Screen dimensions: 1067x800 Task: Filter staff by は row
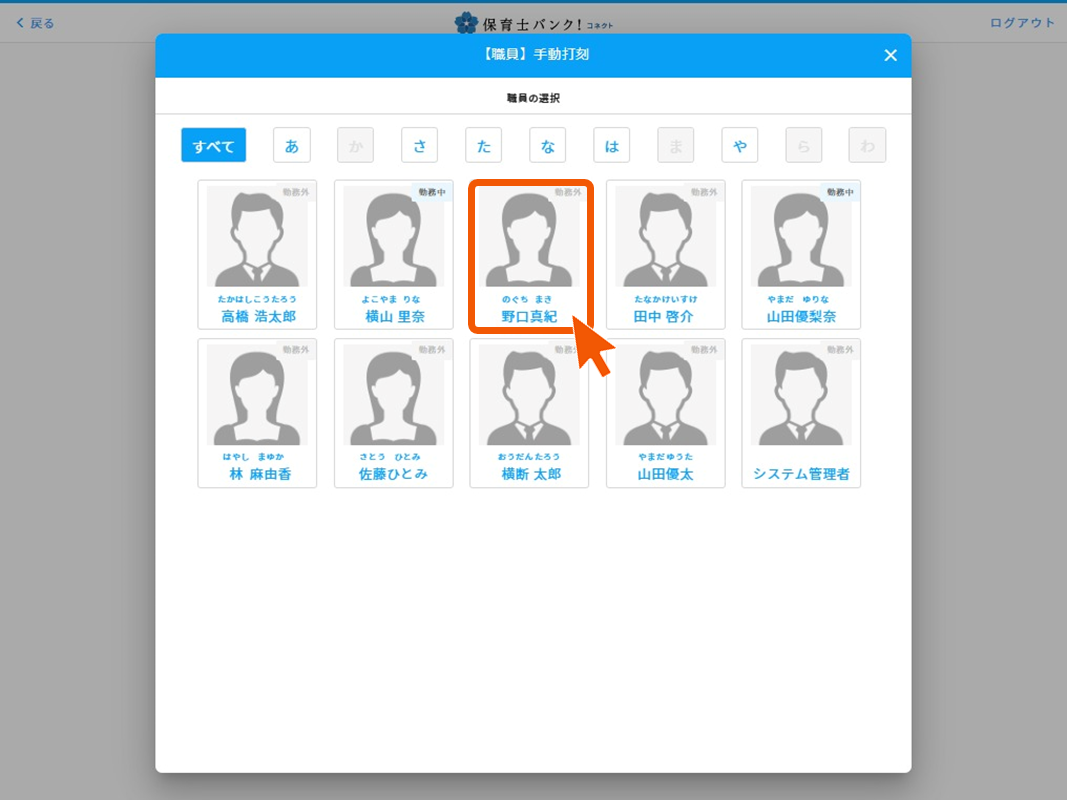(x=612, y=145)
